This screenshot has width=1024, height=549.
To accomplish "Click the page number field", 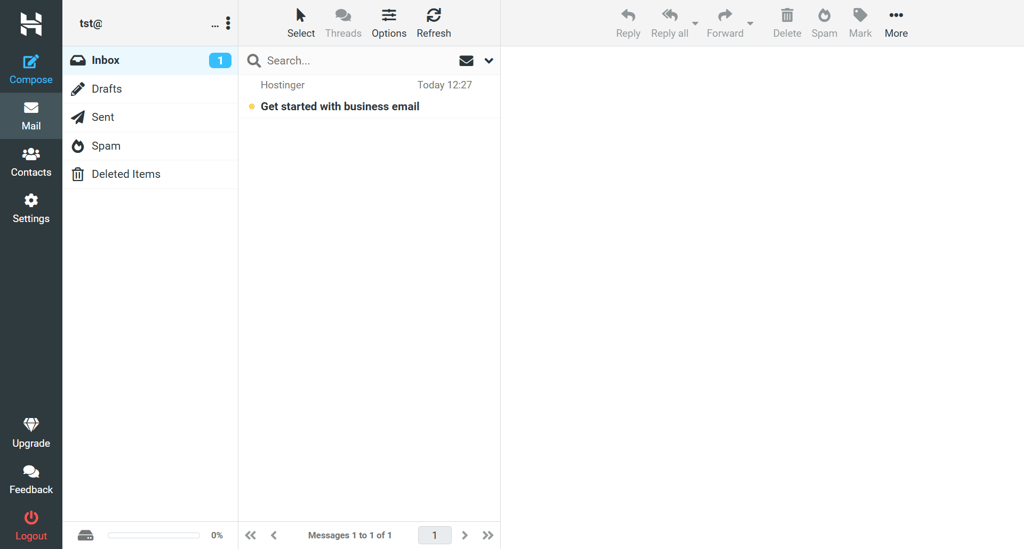I will pos(434,535).
